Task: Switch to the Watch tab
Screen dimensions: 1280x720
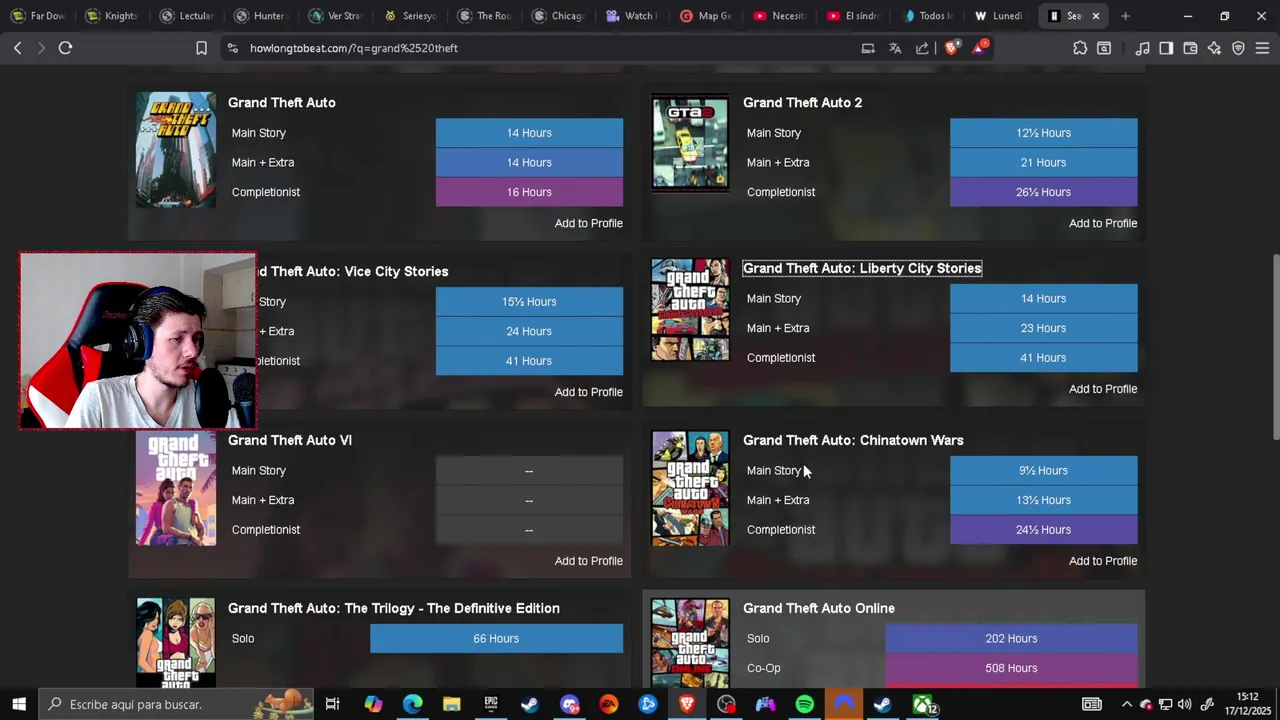Action: 632,16
